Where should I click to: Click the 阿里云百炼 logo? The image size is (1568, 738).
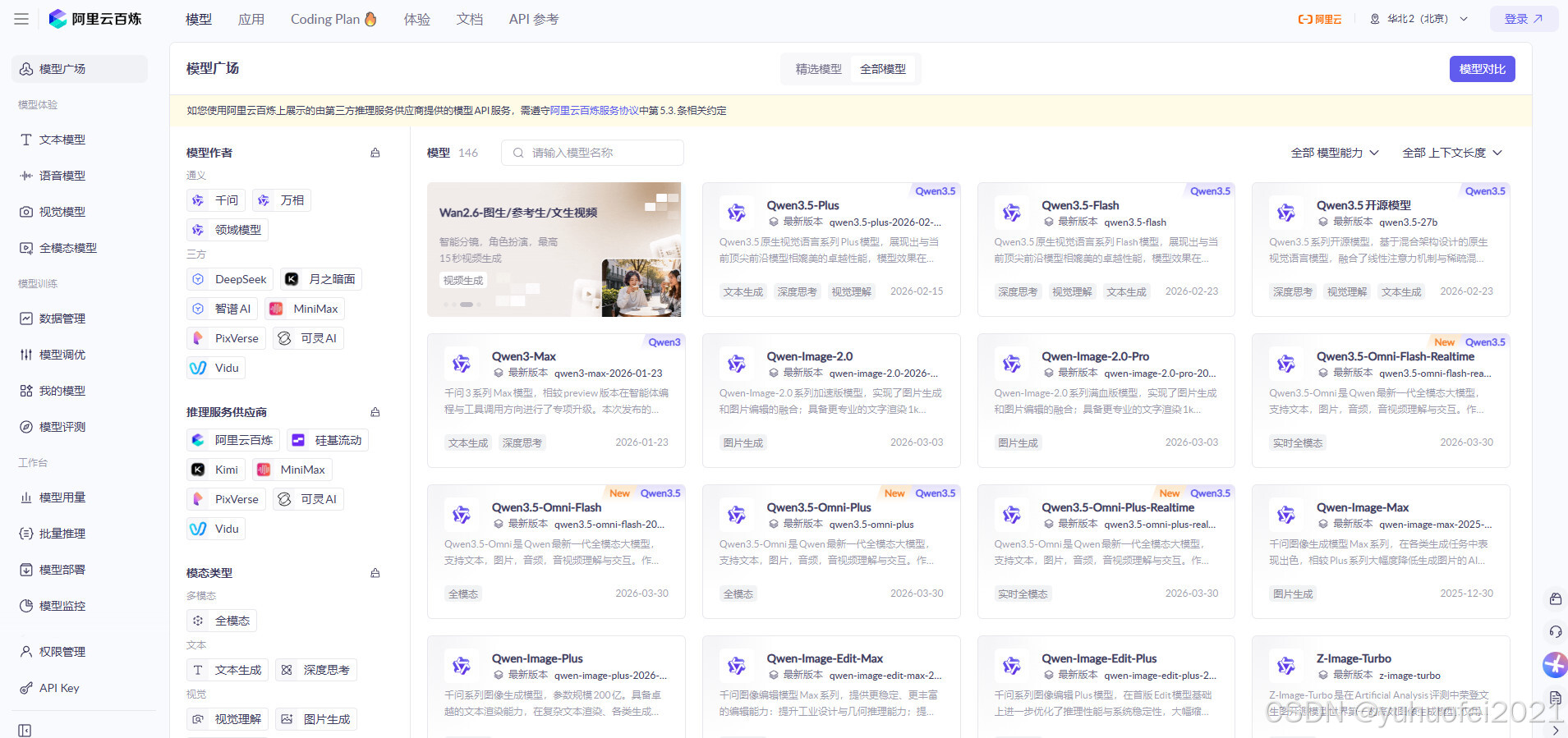pyautogui.click(x=95, y=19)
